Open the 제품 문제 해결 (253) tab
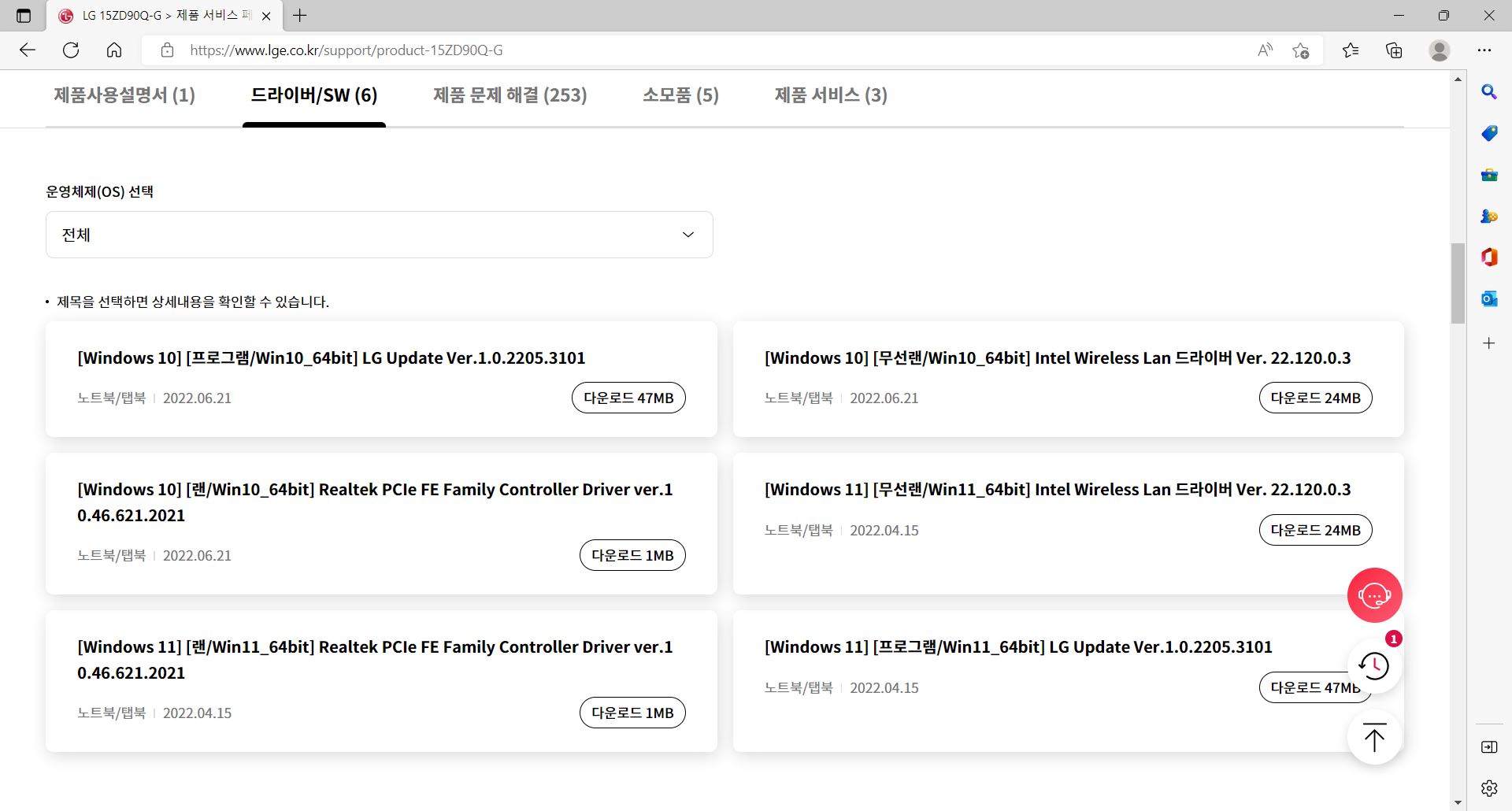 coord(510,95)
